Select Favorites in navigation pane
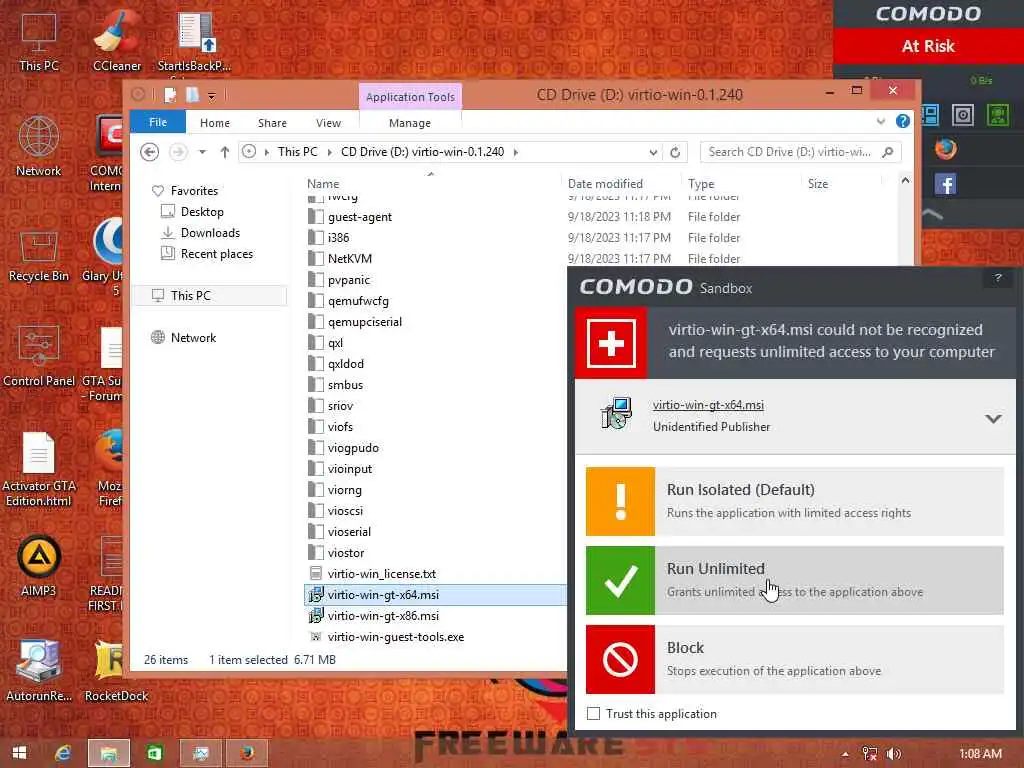1024x768 pixels. 194,191
